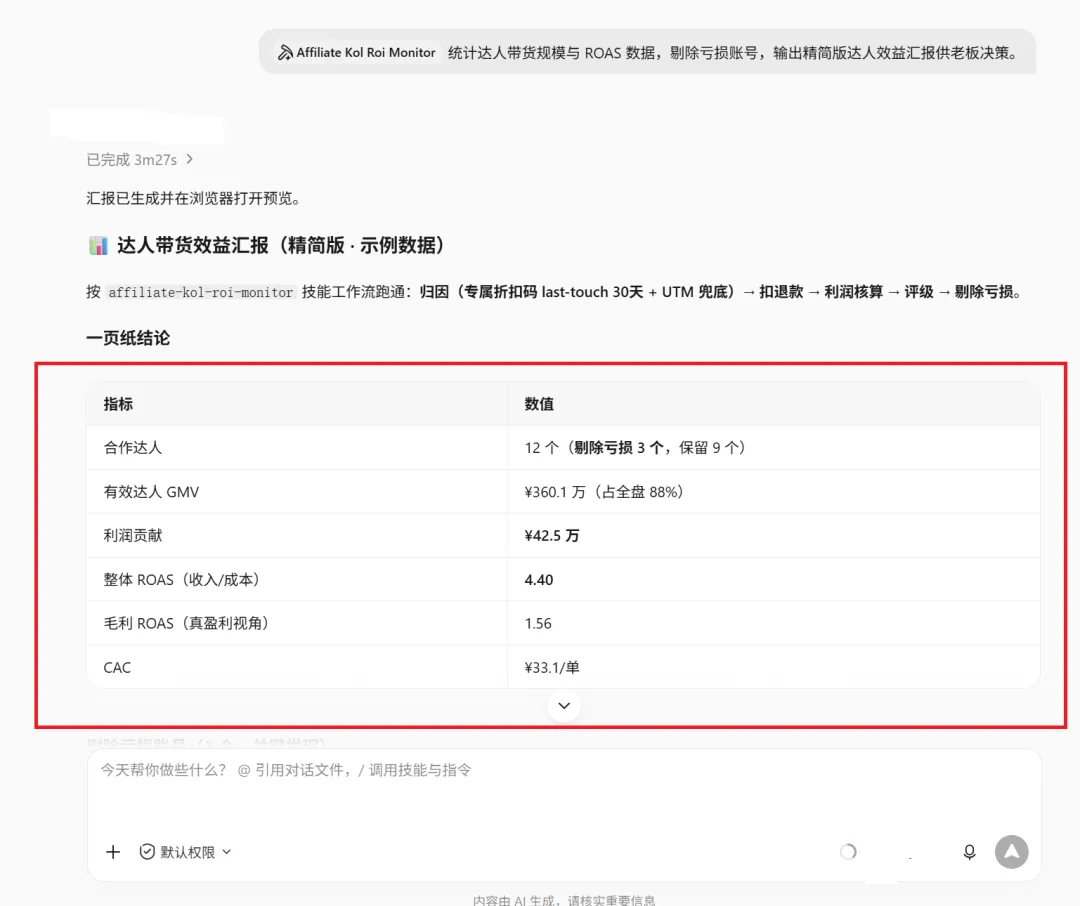Click the Affiliate Kol Roi Monitor skill tag
This screenshot has height=906, width=1080.
(357, 52)
